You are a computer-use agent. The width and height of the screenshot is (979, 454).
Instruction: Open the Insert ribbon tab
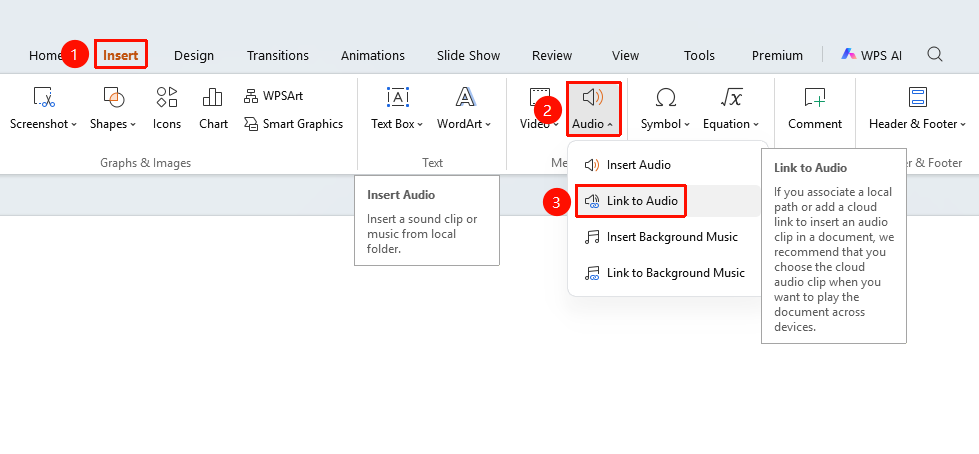tap(121, 55)
